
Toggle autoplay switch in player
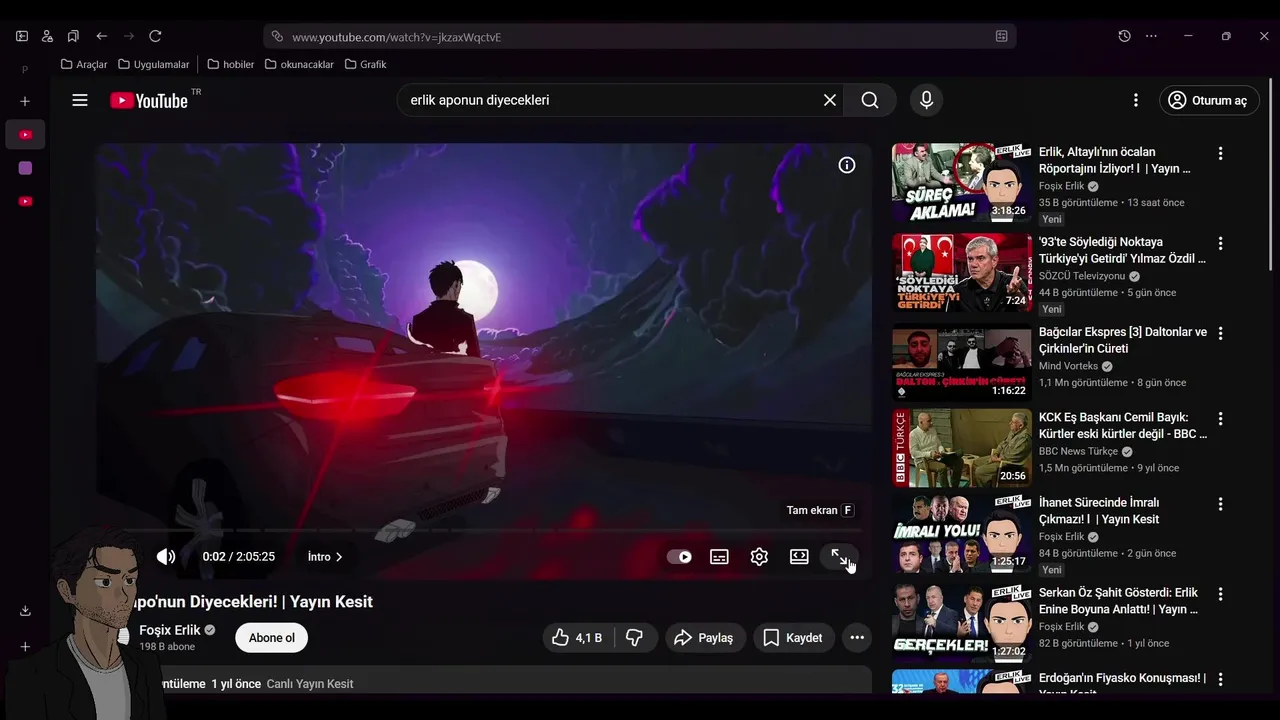point(679,557)
